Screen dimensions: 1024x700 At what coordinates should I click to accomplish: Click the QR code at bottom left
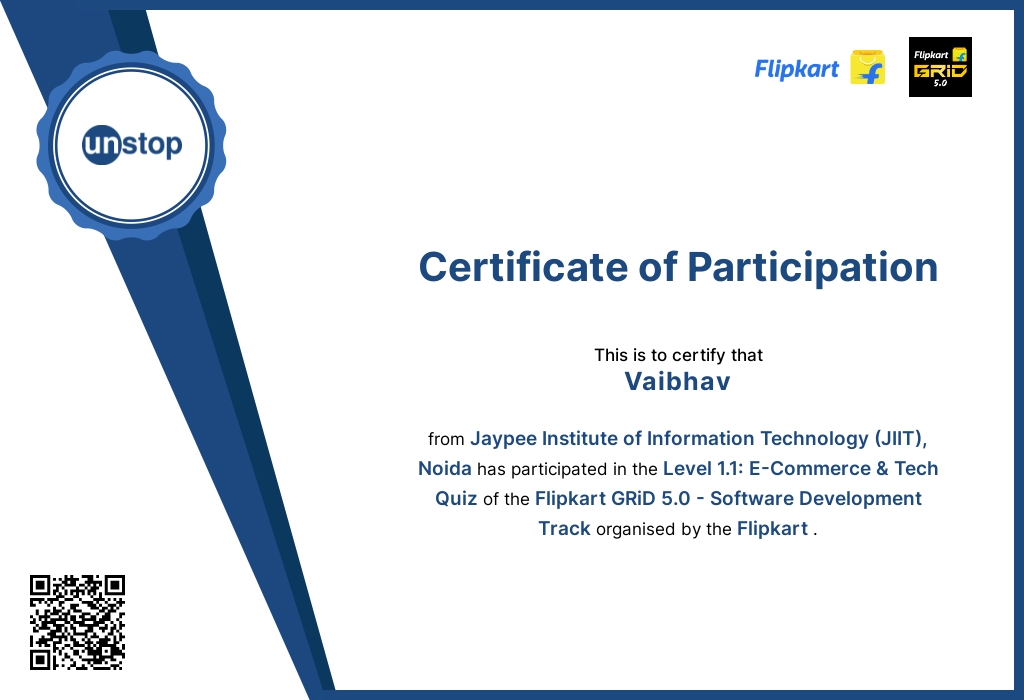77,622
